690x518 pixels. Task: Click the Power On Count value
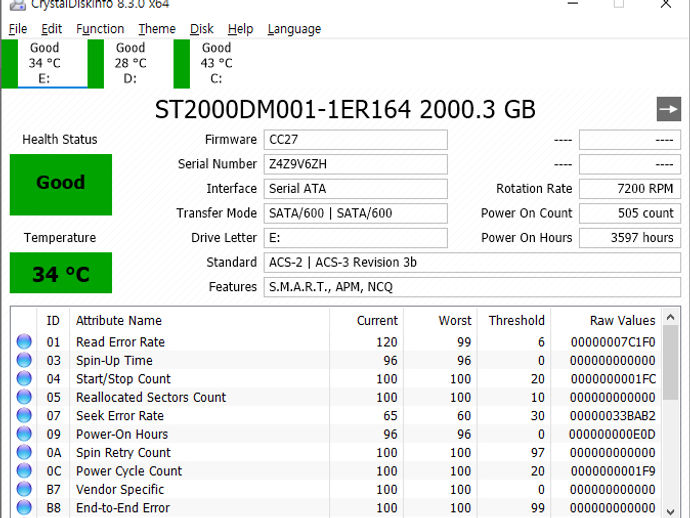click(630, 213)
